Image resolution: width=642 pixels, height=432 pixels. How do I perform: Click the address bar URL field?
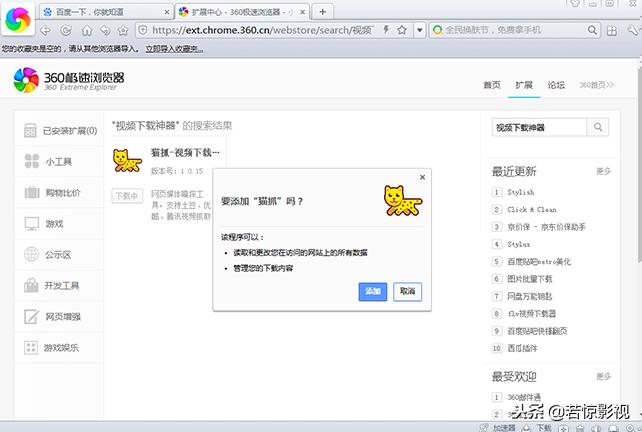pos(262,30)
